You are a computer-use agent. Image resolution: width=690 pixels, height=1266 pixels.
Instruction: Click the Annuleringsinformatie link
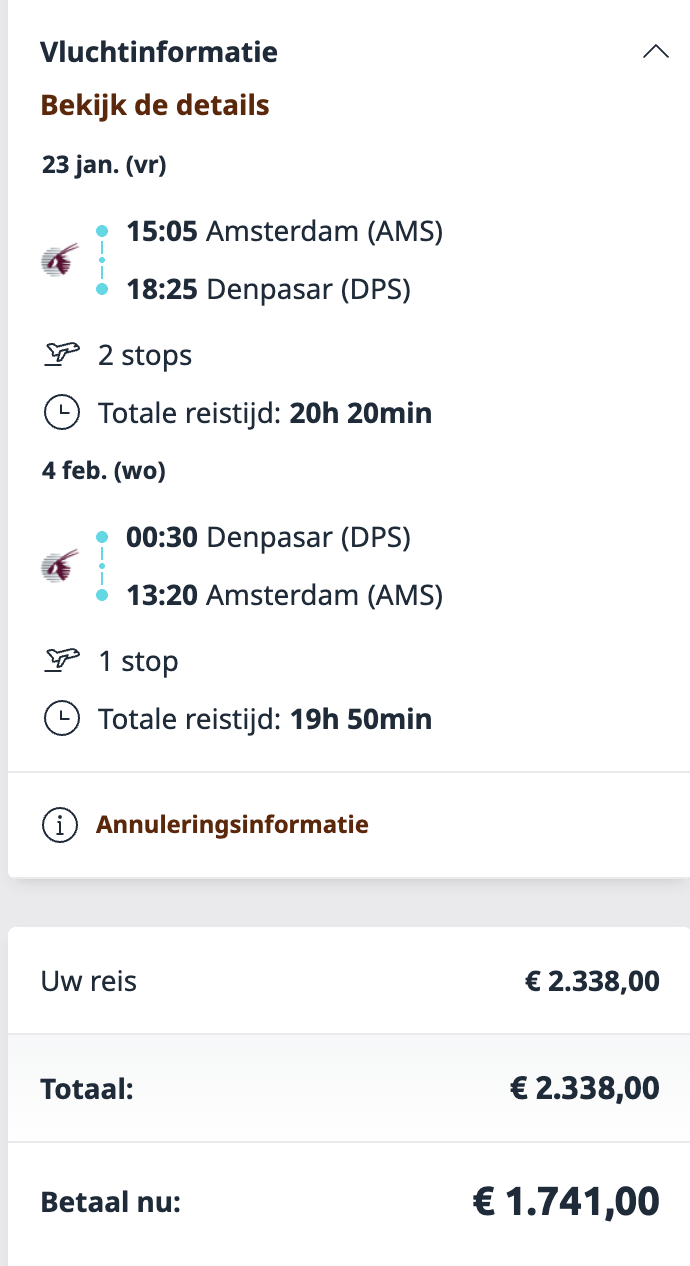pyautogui.click(x=232, y=825)
